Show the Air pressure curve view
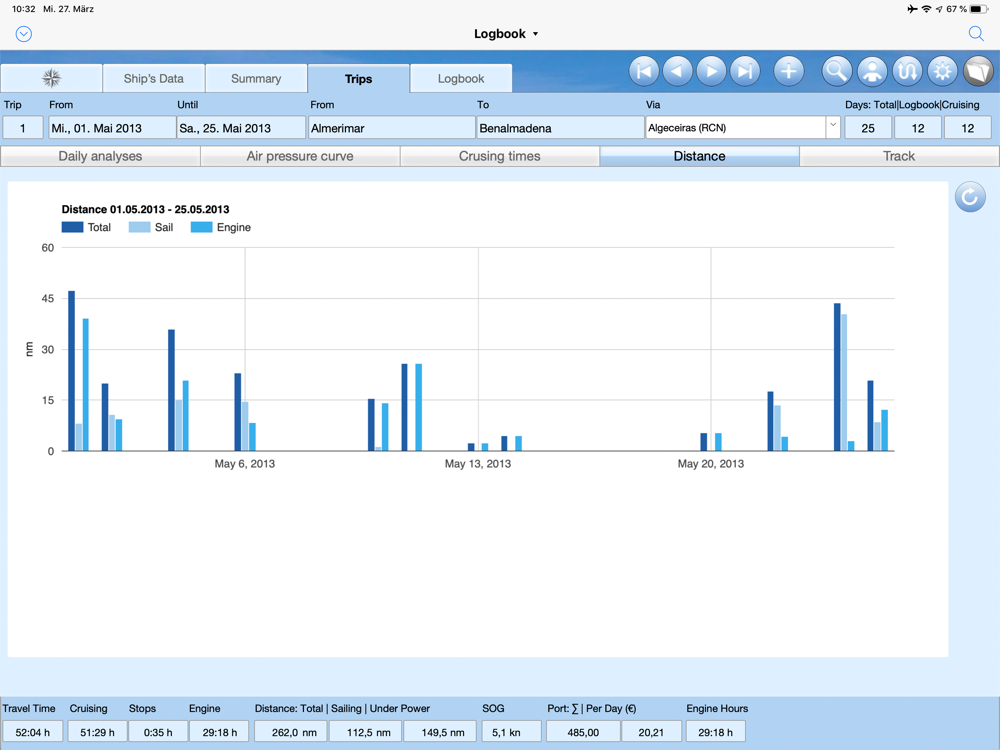Viewport: 1000px width, 750px height. [300, 156]
